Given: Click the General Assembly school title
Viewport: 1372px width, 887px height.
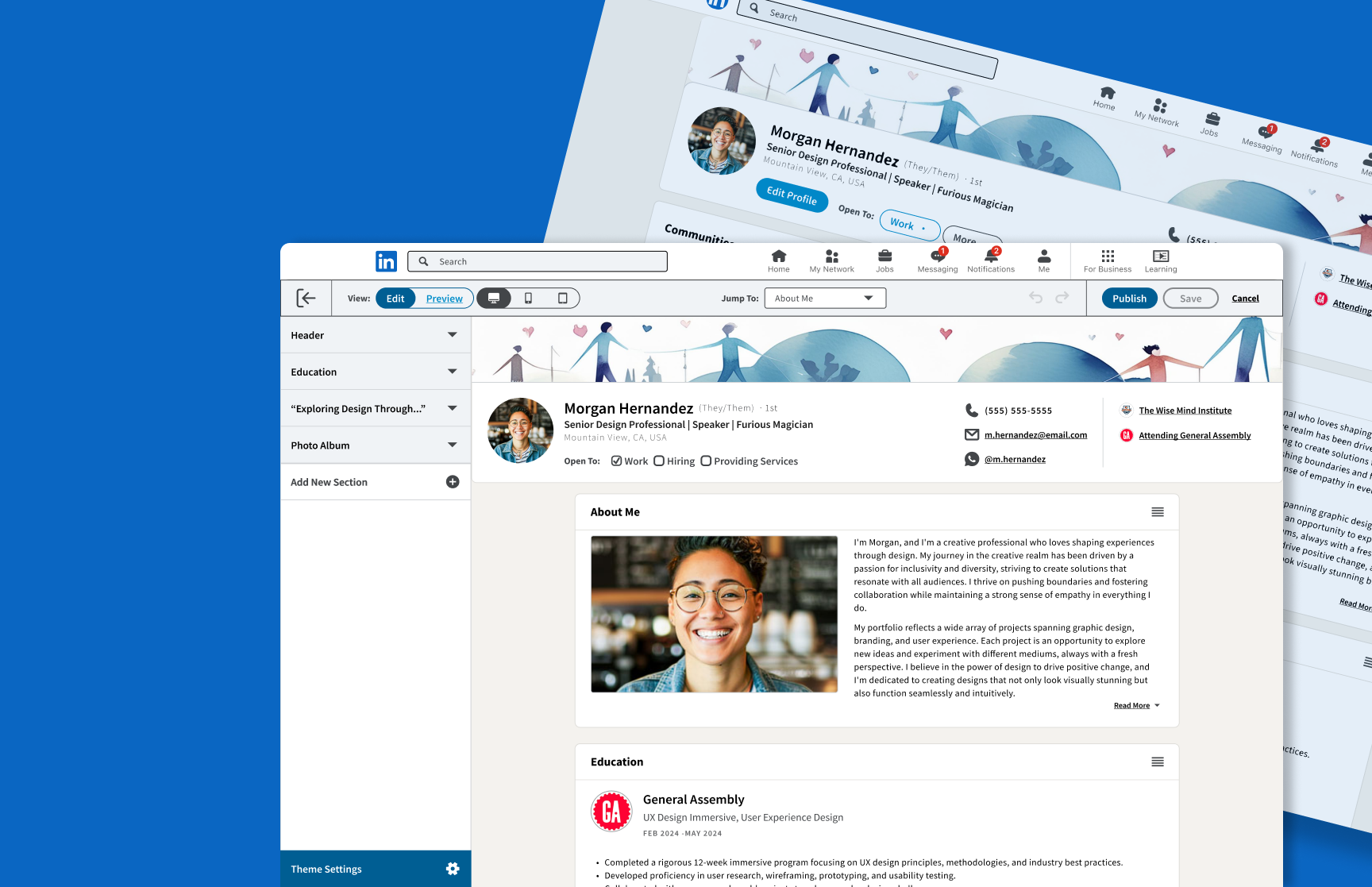Looking at the screenshot, I should pyautogui.click(x=693, y=799).
